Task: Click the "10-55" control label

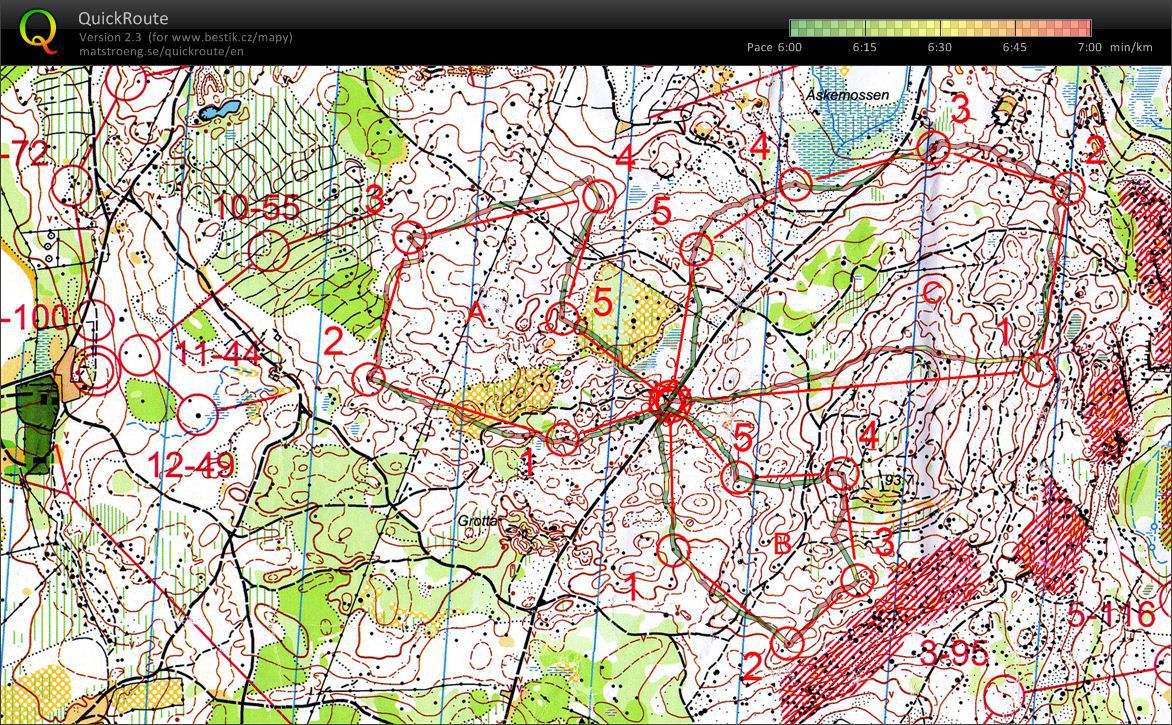Action: (256, 207)
